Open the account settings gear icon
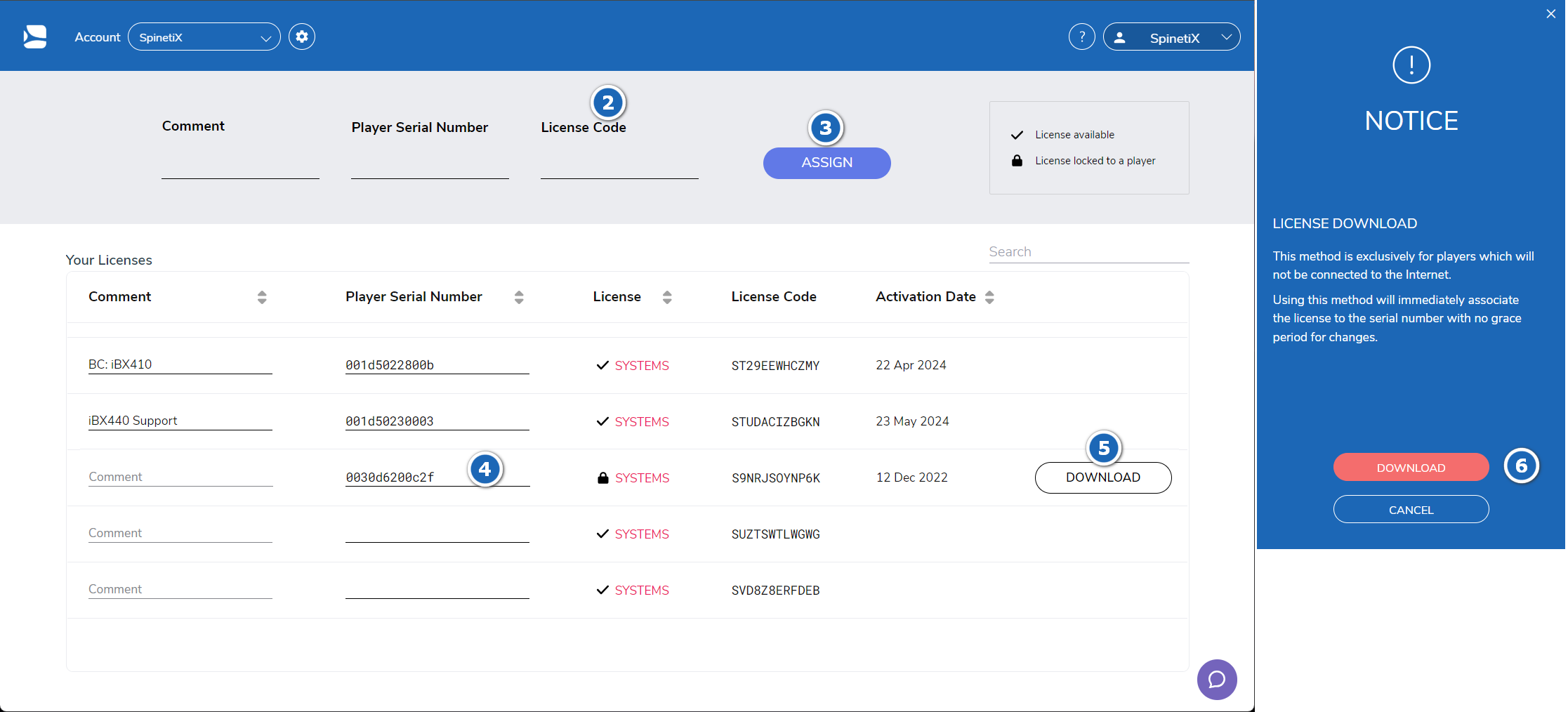Screen dimensions: 1568x712 (302, 37)
